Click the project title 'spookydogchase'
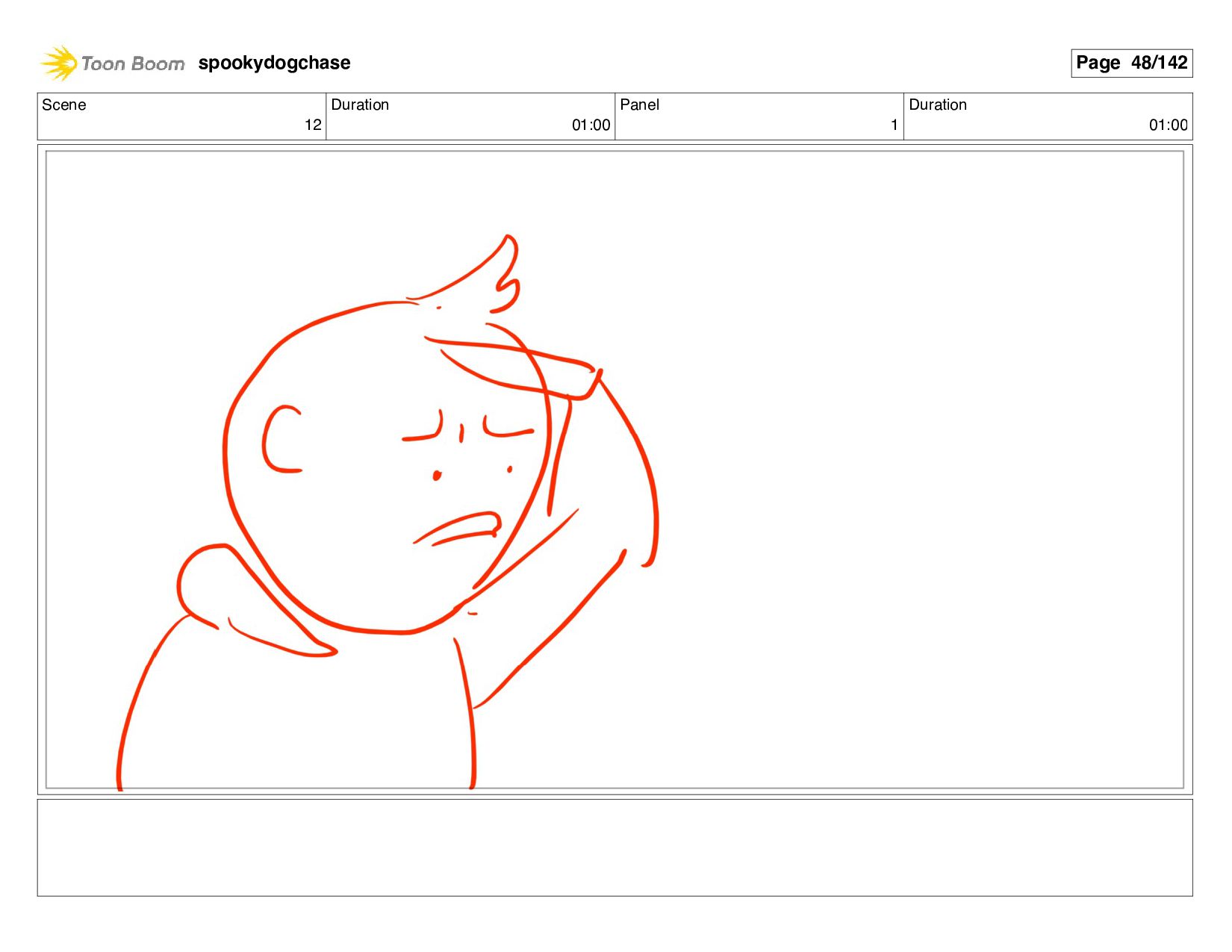 [x=274, y=63]
